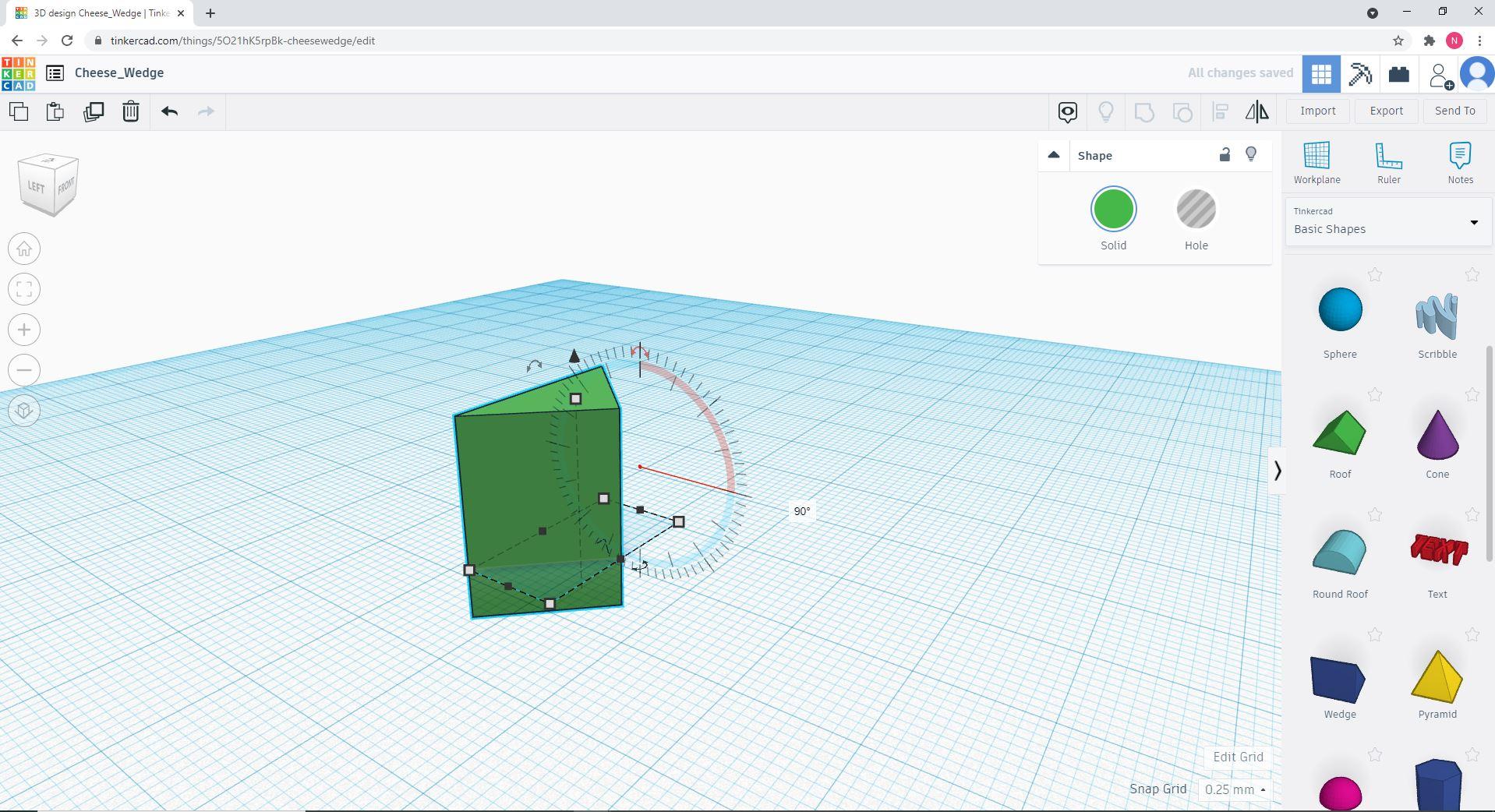Click the view cube navigator
The image size is (1495, 812).
(48, 185)
